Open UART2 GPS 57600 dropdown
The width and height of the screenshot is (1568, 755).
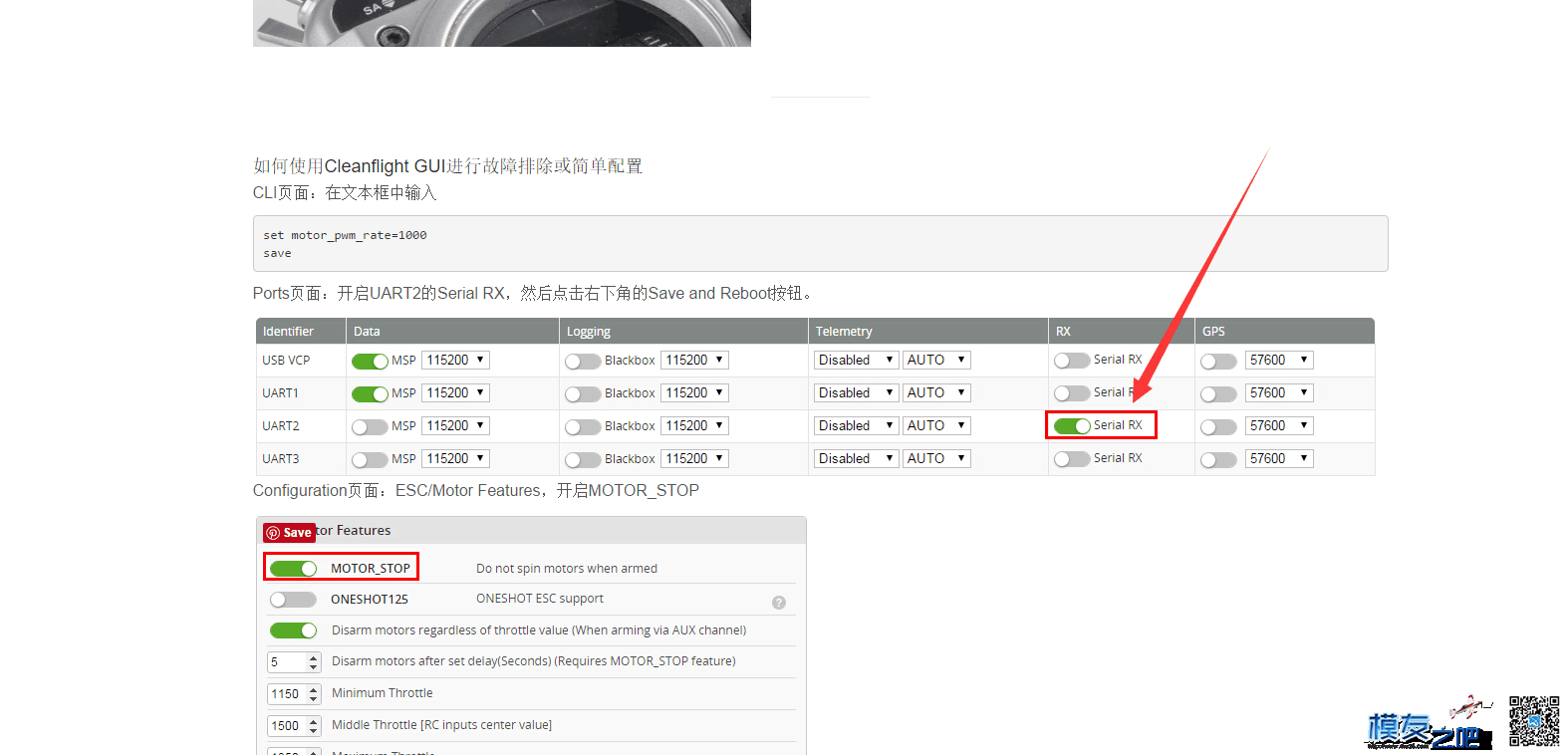(1279, 425)
